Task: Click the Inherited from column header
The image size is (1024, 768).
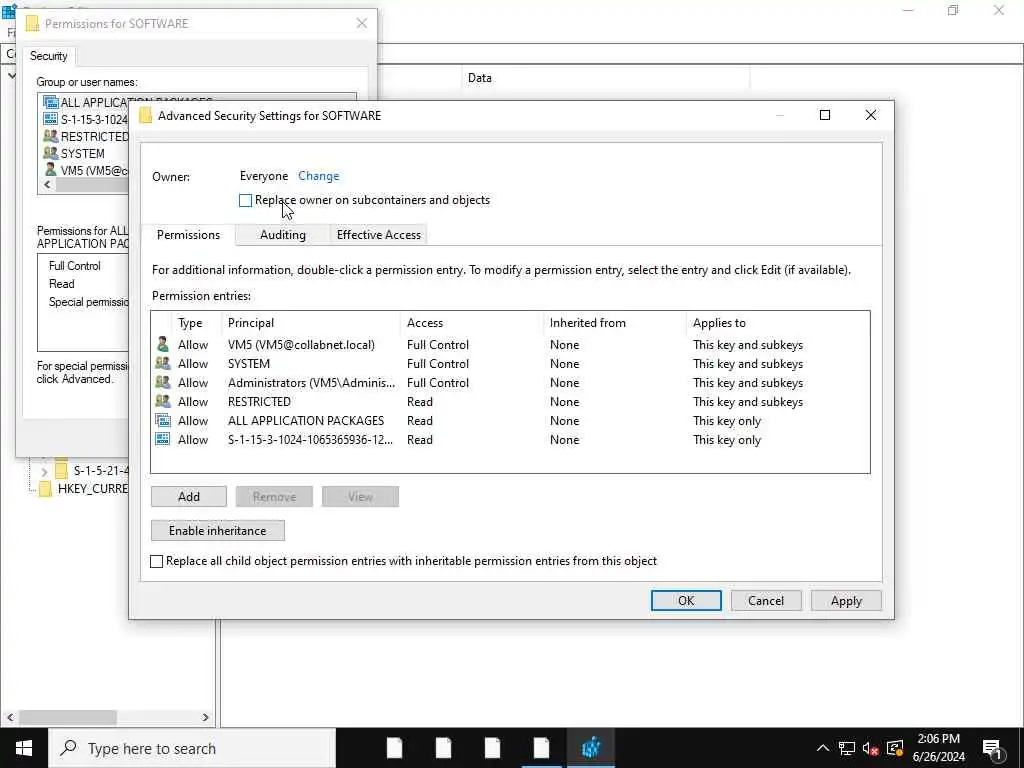Action: point(616,323)
